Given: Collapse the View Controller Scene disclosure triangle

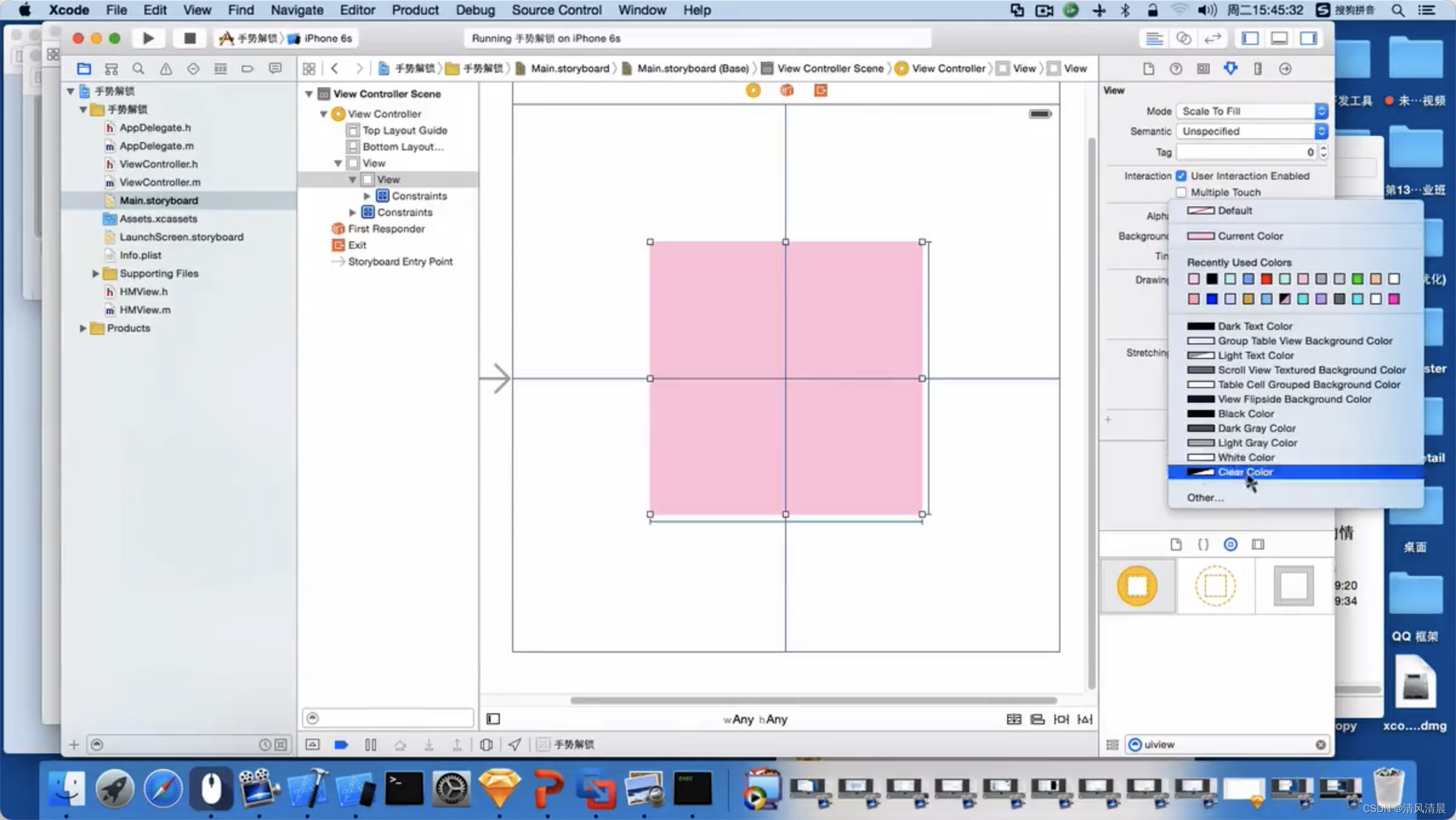Looking at the screenshot, I should click(x=309, y=94).
